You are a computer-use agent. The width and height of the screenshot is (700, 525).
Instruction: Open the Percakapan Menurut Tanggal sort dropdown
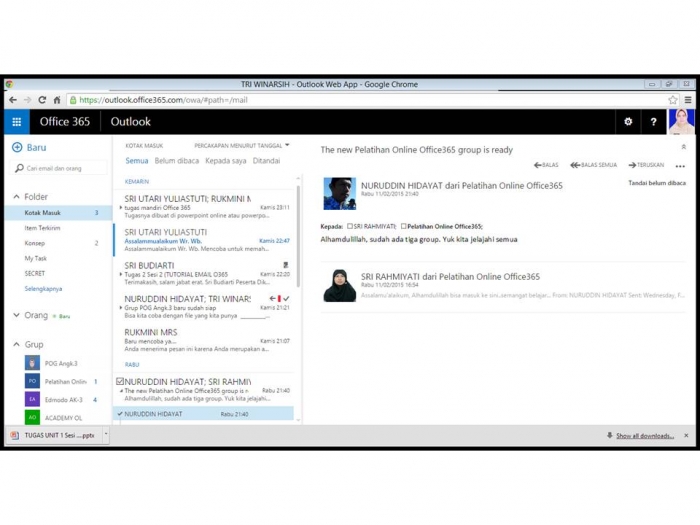pos(242,146)
